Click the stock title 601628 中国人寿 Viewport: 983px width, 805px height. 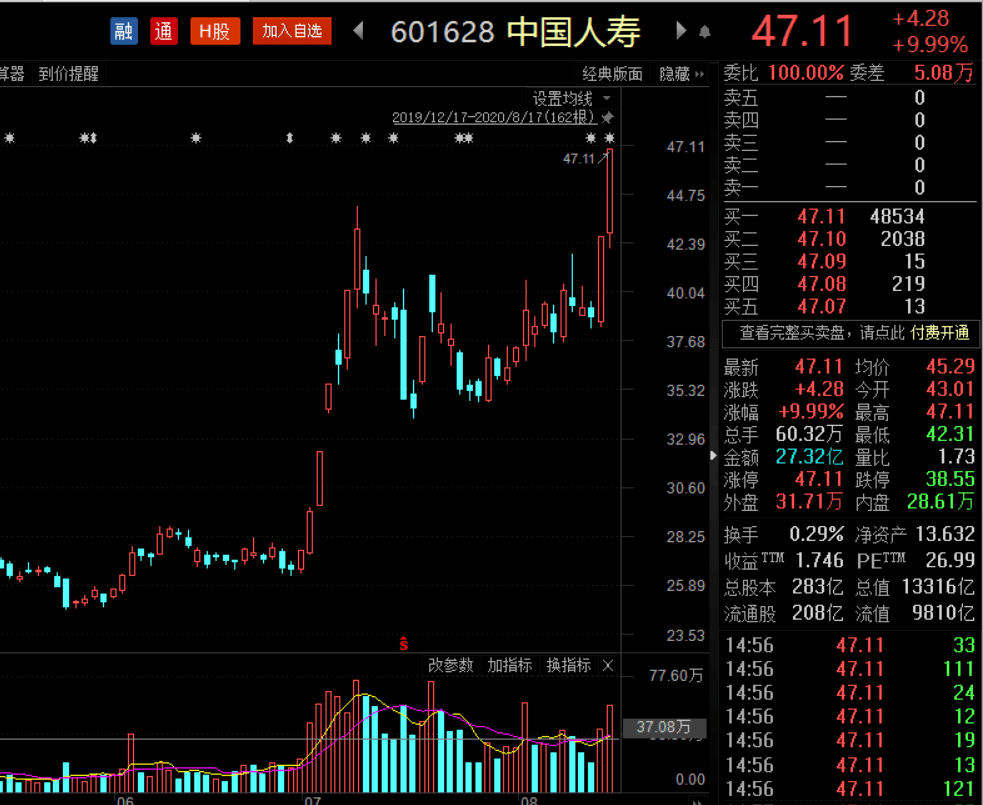click(515, 31)
